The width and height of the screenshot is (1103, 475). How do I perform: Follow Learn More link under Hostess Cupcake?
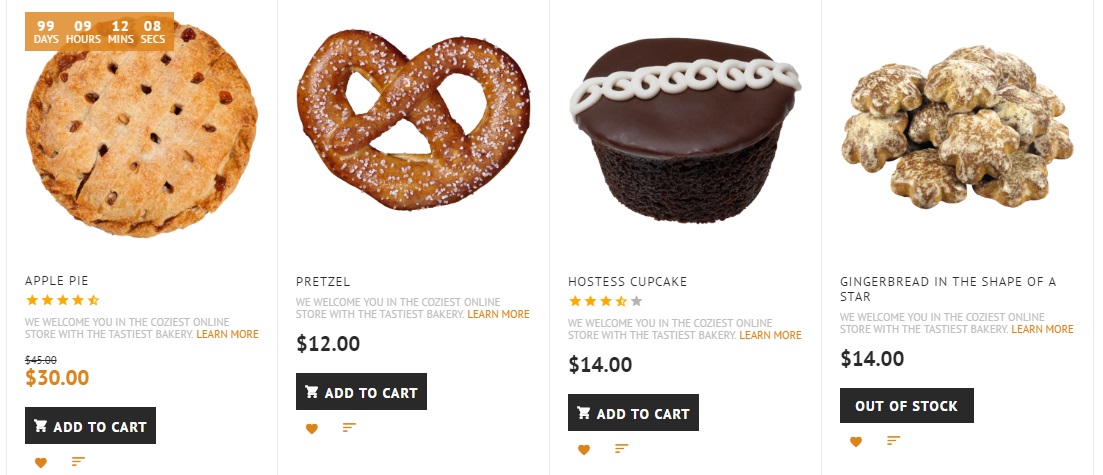point(770,335)
